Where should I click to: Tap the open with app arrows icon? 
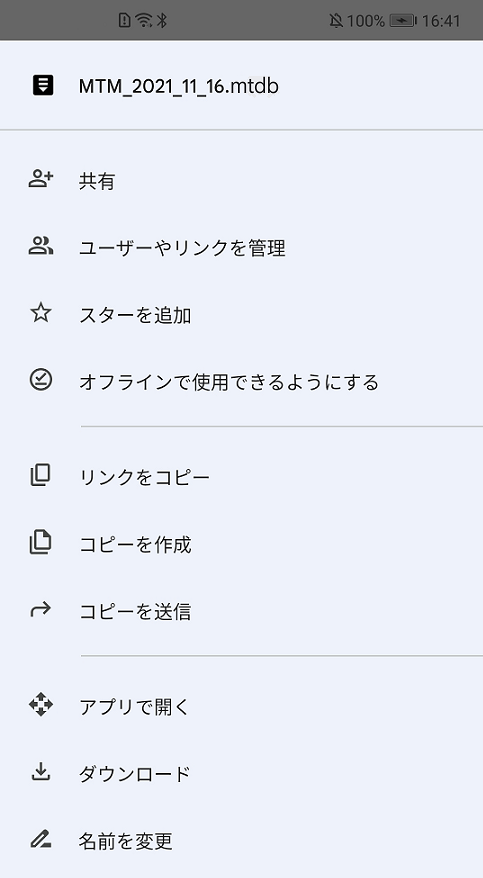(41, 705)
